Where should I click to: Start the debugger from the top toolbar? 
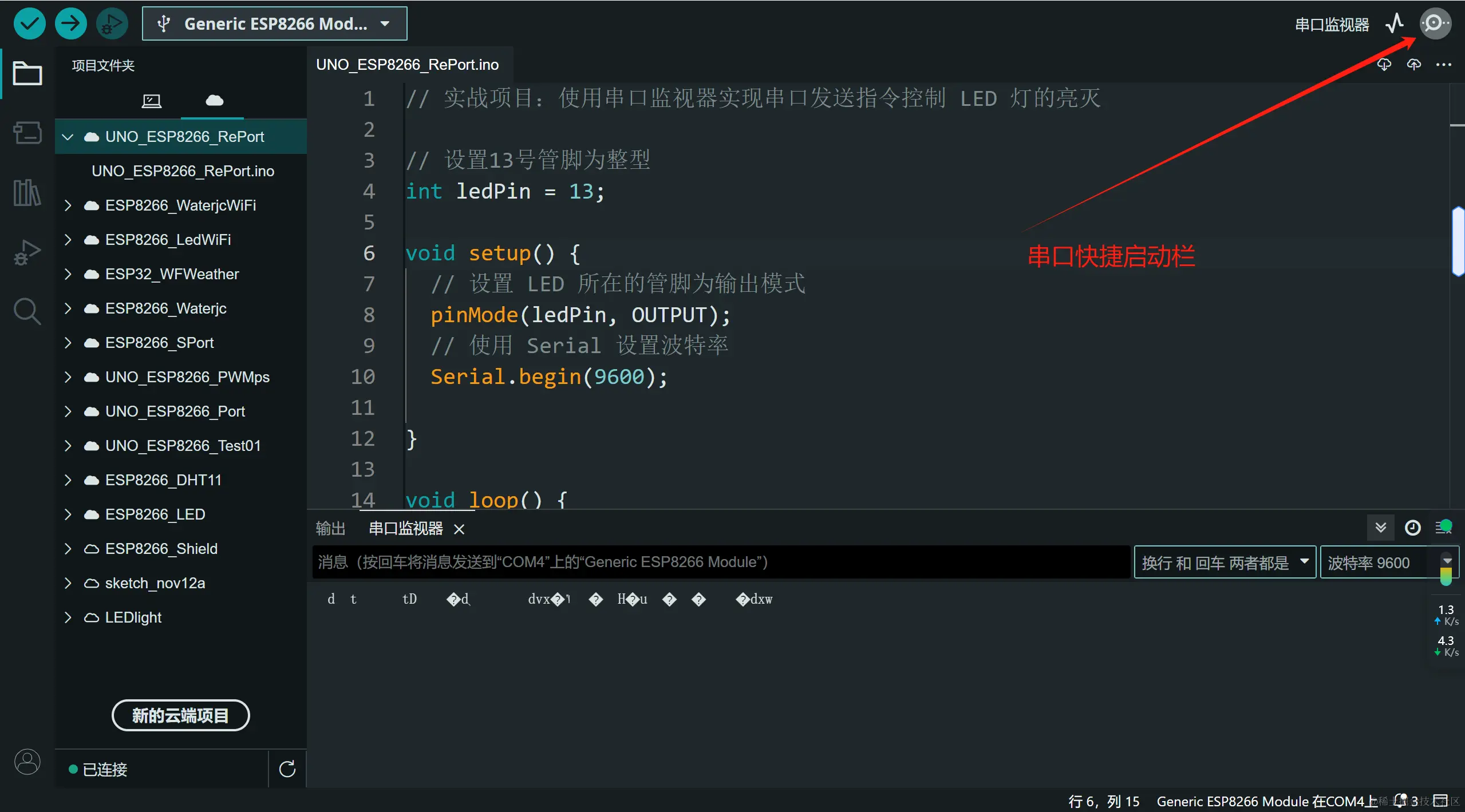(112, 23)
